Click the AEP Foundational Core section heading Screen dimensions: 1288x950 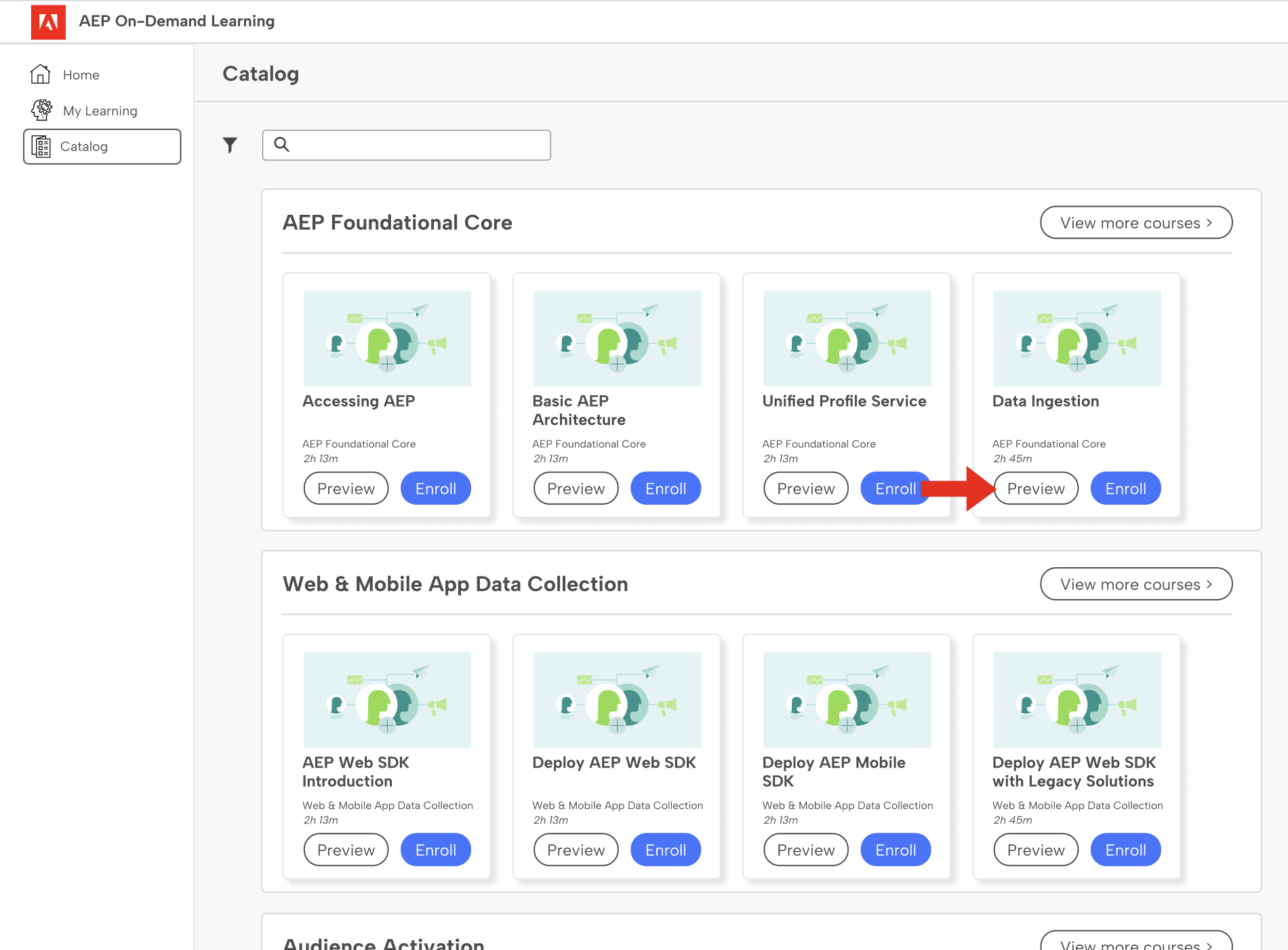point(397,223)
